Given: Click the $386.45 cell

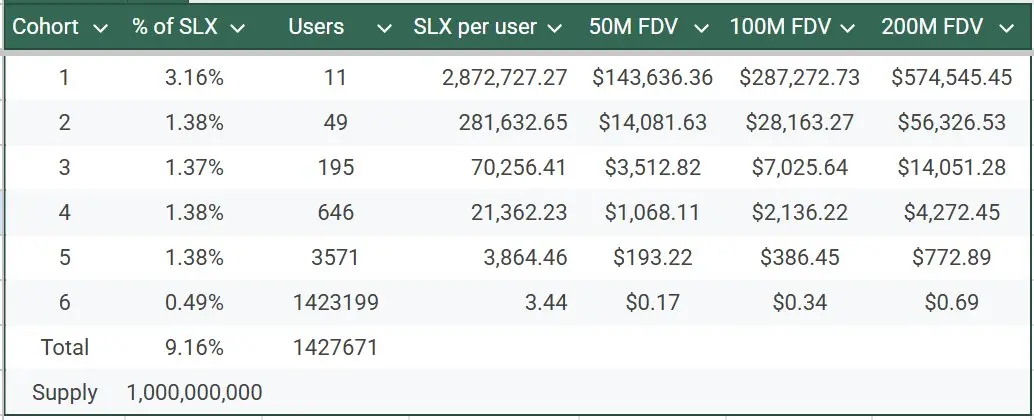Looking at the screenshot, I should [798, 257].
